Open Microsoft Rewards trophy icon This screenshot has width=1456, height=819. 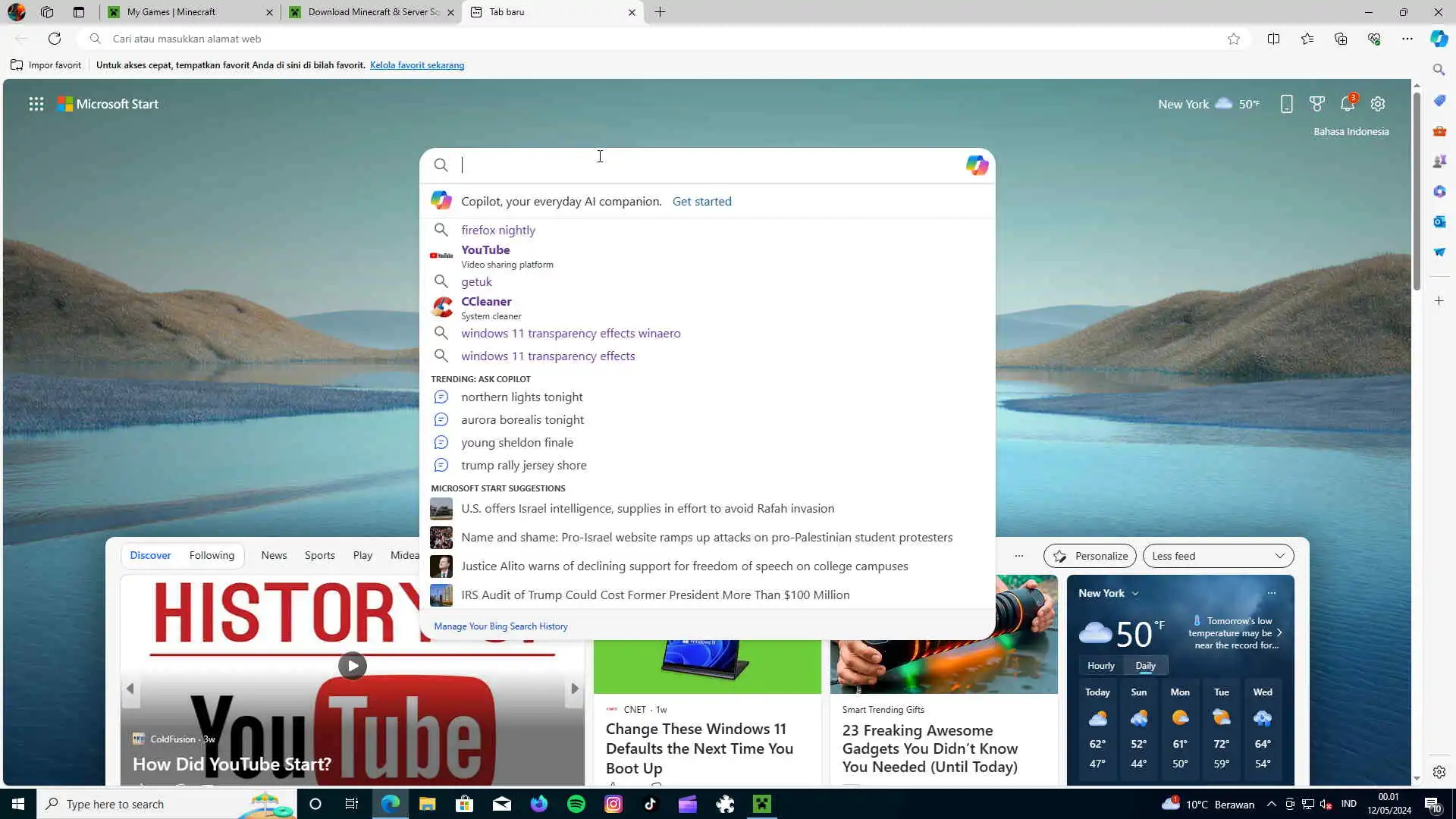pos(1316,105)
